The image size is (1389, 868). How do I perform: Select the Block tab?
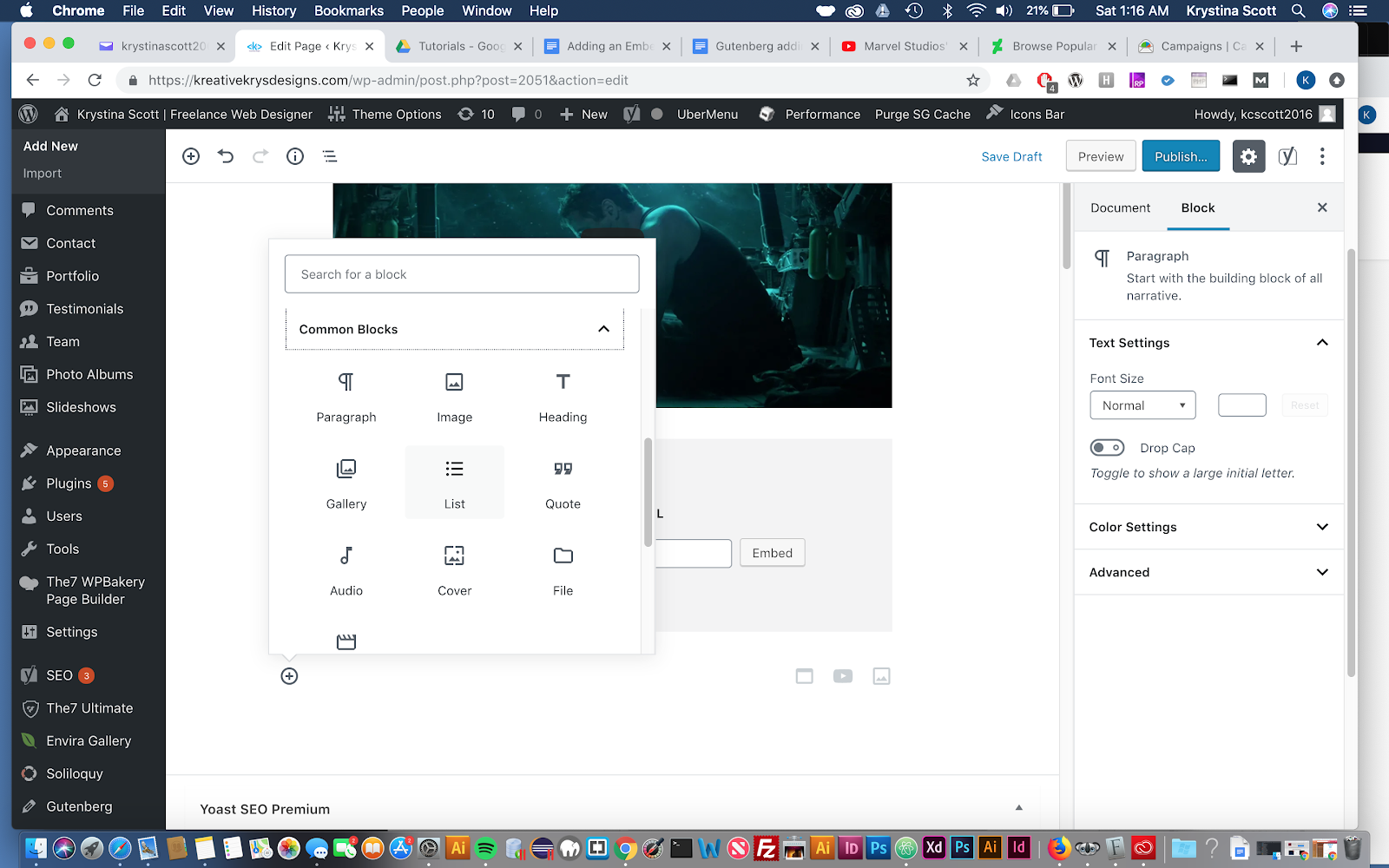1198,207
